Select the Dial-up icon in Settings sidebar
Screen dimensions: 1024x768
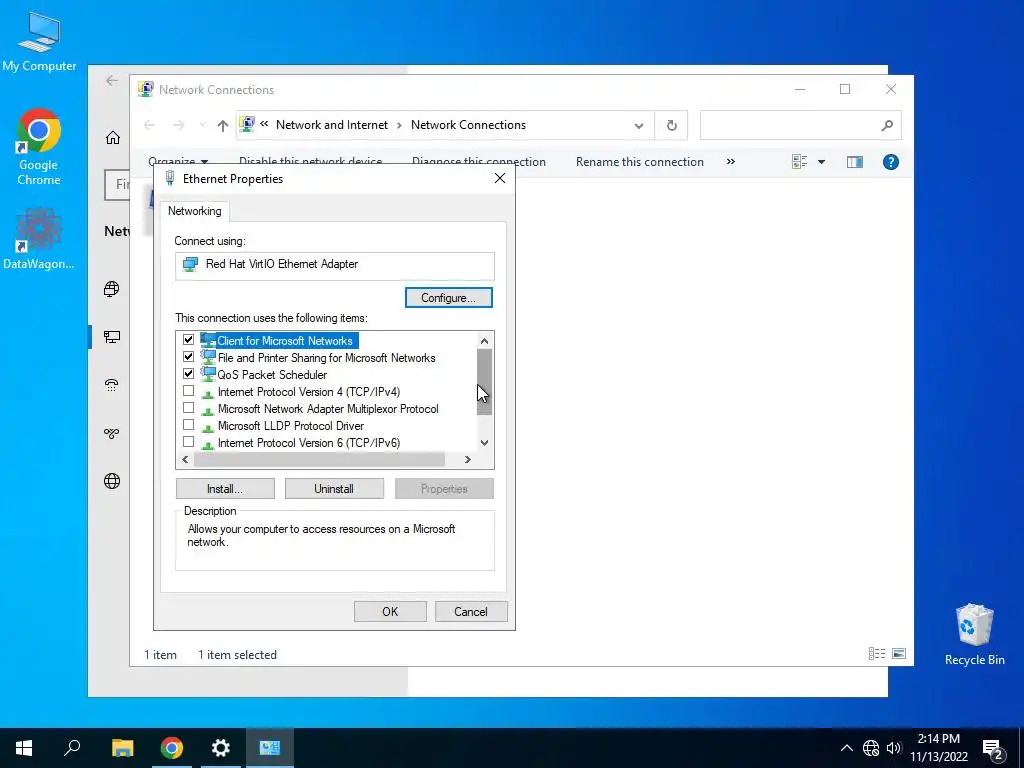click(112, 385)
